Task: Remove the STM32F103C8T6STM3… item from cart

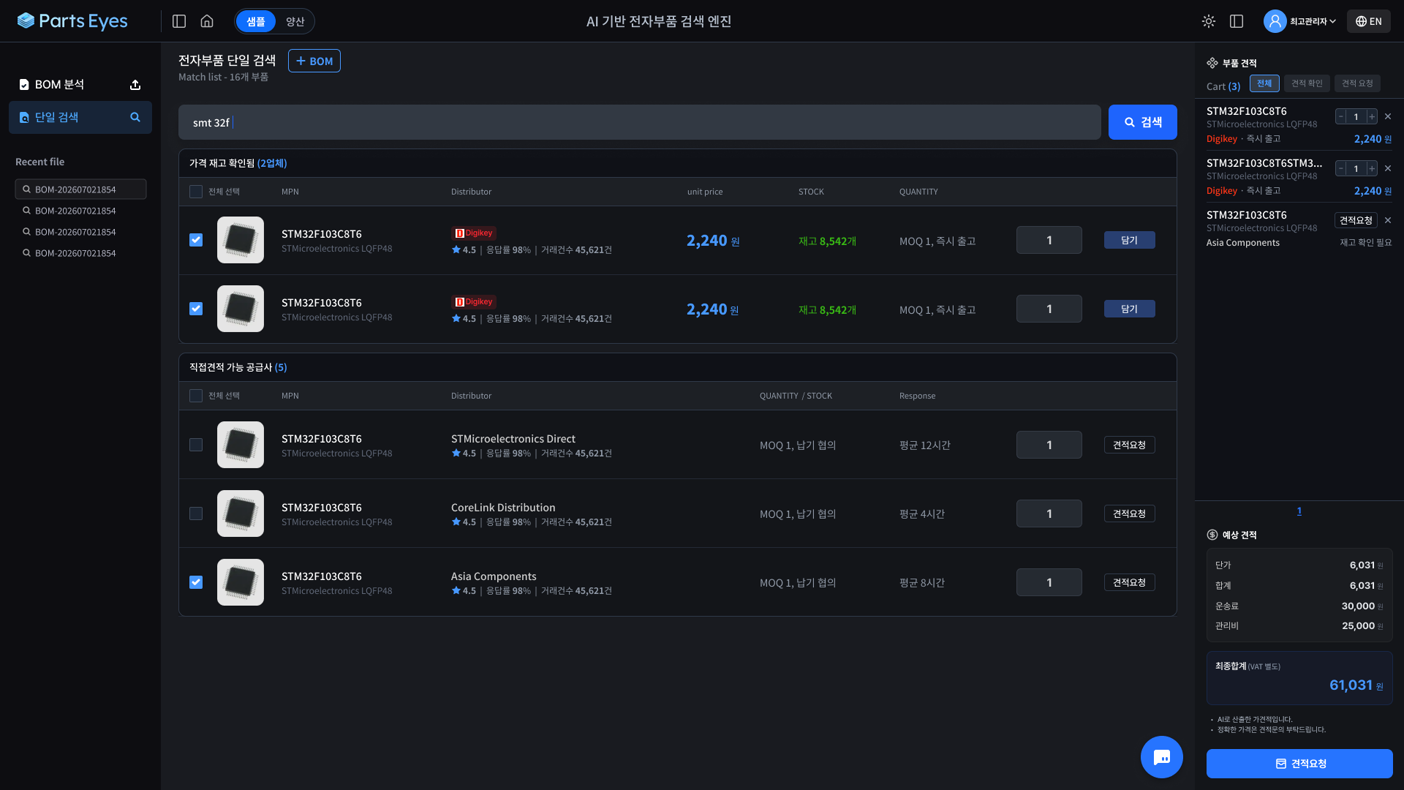Action: coord(1388,168)
